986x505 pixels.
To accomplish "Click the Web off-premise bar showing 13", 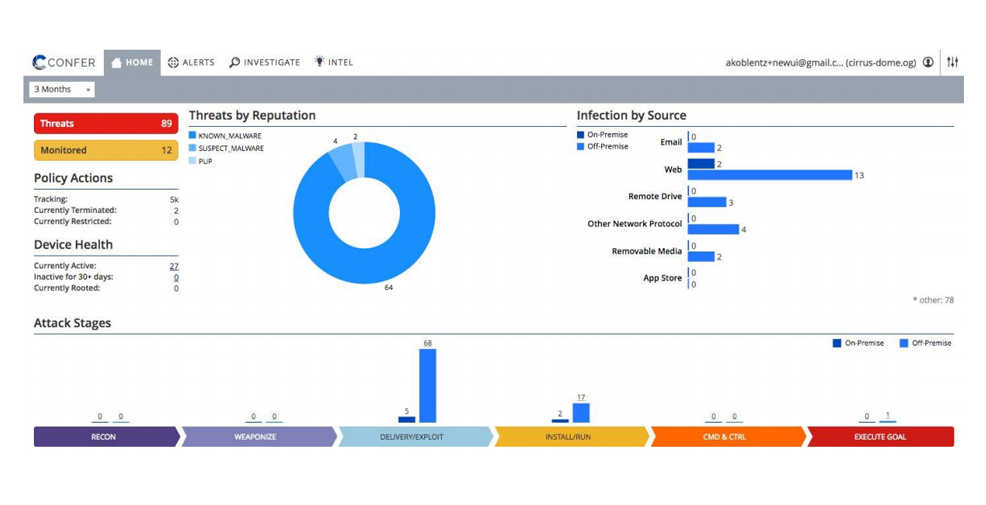I will click(x=770, y=175).
